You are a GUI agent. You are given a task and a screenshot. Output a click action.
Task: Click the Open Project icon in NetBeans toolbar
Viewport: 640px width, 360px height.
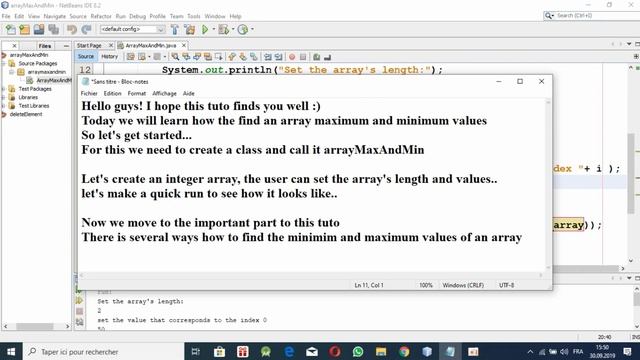(x=39, y=29)
